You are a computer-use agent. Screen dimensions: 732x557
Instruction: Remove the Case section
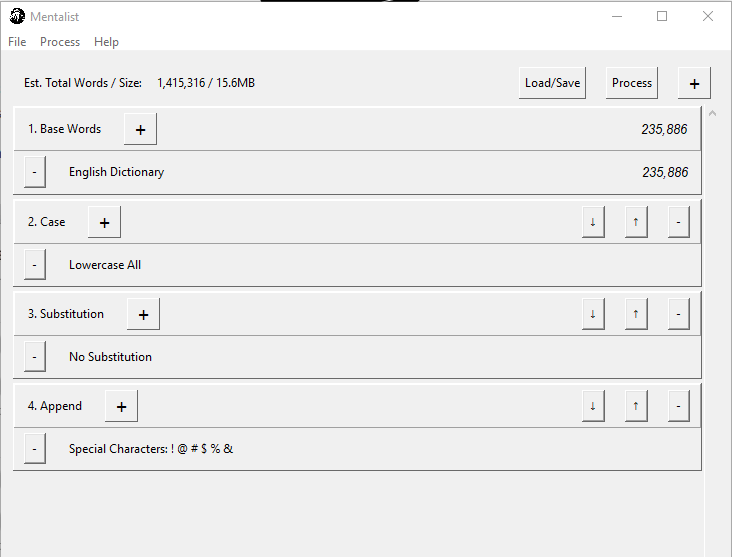pyautogui.click(x=678, y=222)
